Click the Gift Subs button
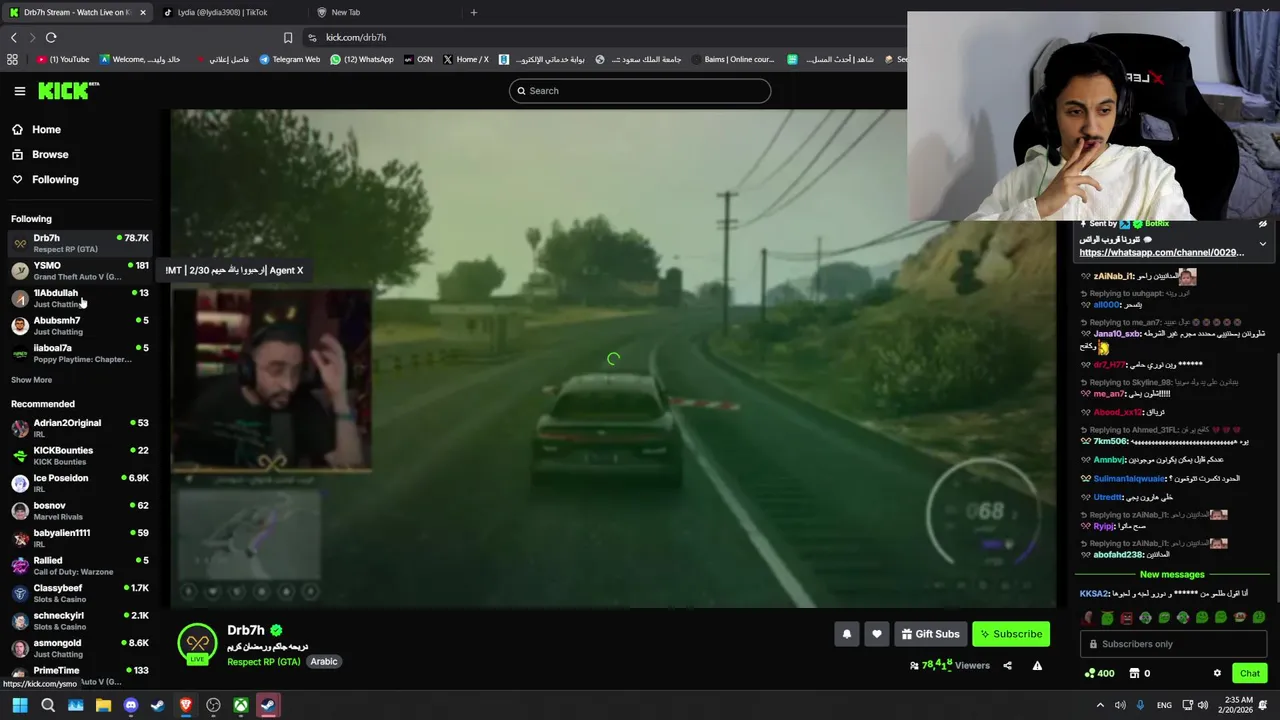The image size is (1280, 720). click(x=930, y=634)
